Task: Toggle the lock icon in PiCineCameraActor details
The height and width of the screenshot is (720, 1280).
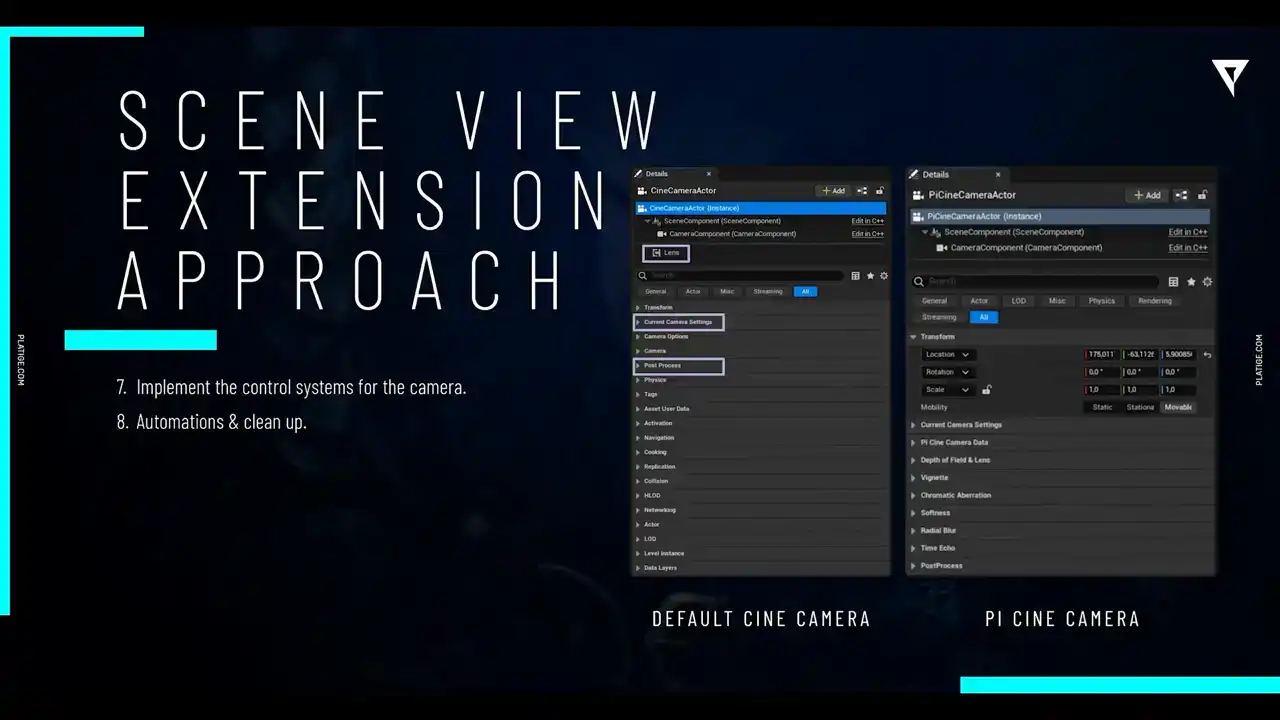Action: pyautogui.click(x=1203, y=195)
